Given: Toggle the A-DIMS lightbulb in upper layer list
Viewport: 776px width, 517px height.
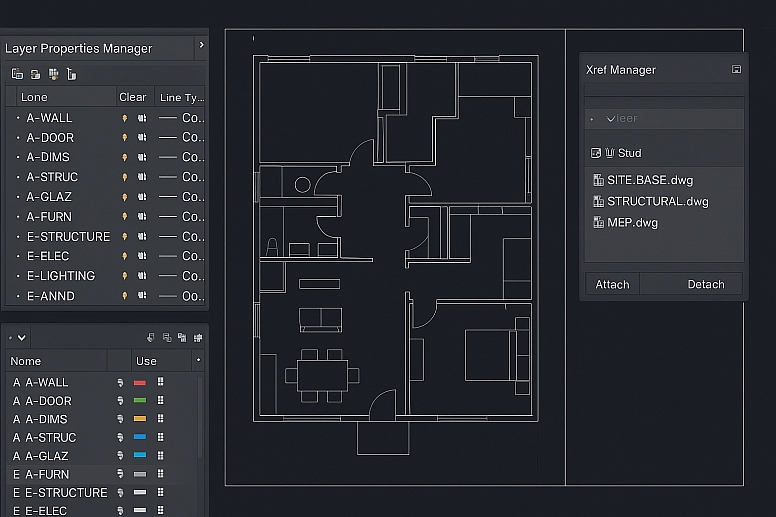Looking at the screenshot, I should pyautogui.click(x=125, y=157).
